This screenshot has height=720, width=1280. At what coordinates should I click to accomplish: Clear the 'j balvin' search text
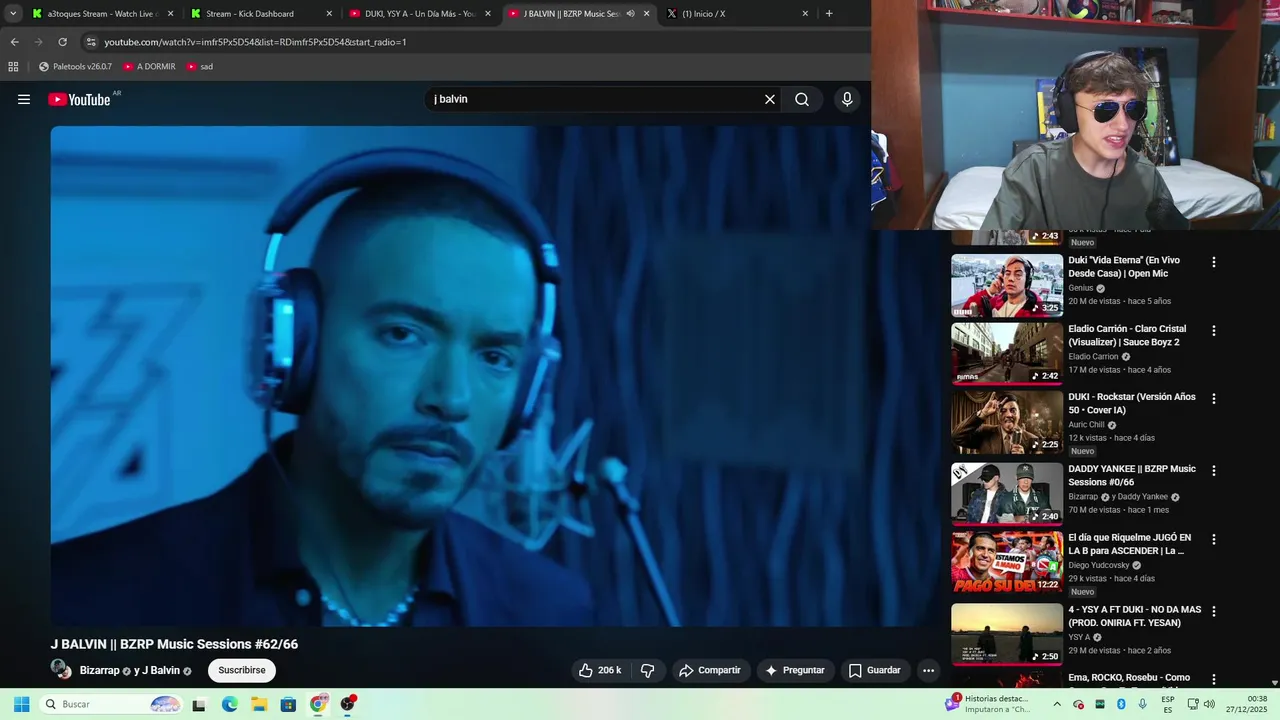(770, 99)
